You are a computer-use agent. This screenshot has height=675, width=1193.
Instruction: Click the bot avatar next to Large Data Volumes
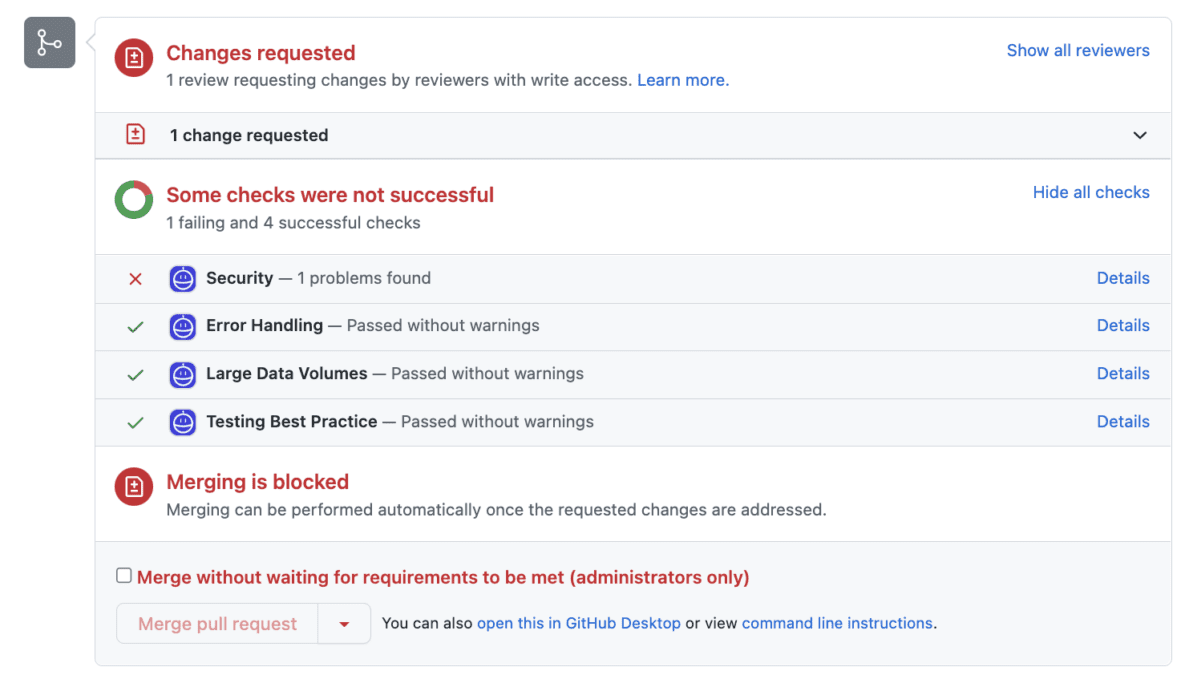tap(183, 375)
